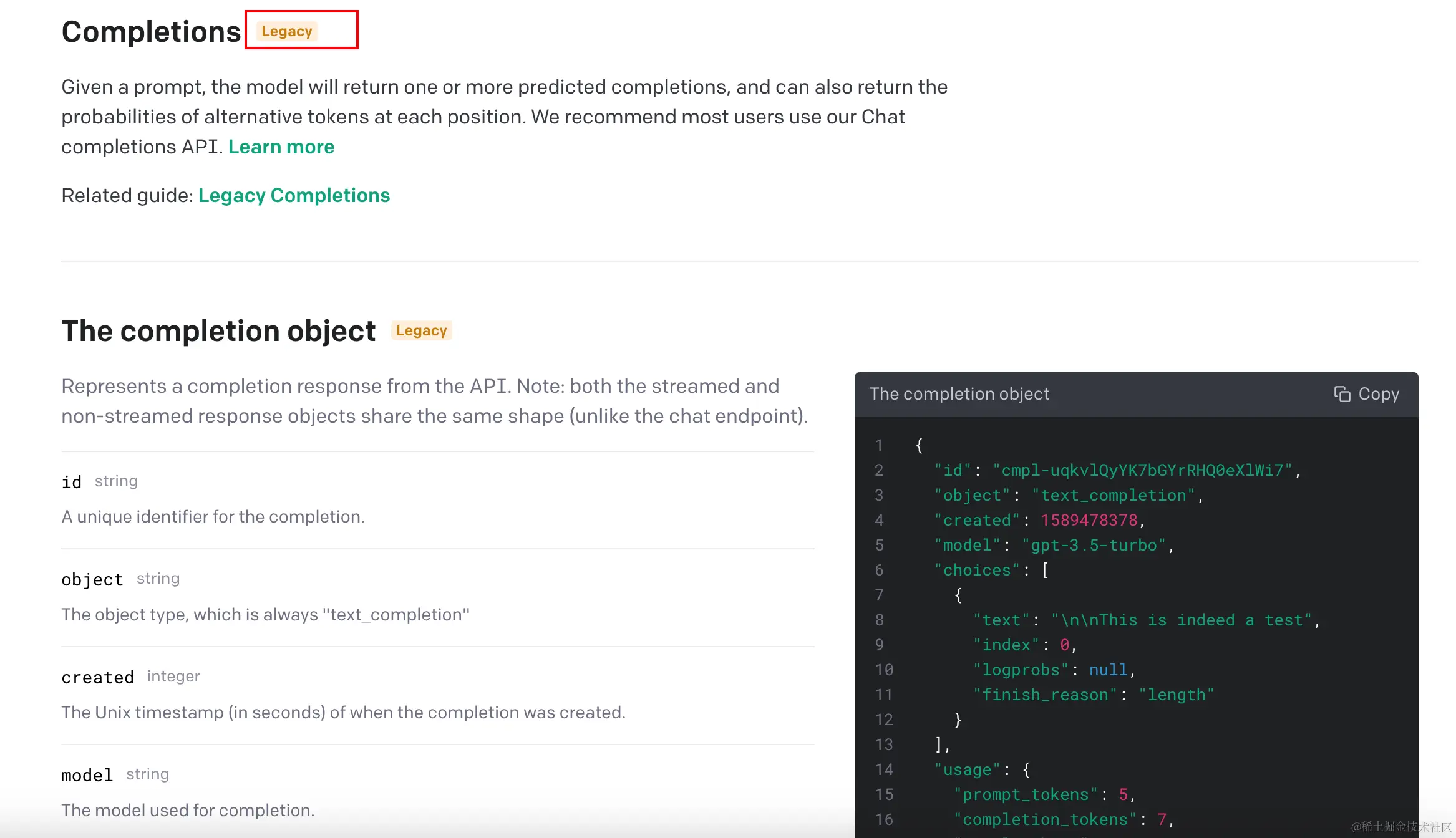Click the gpt-3.5-turbo model value in code
Viewport: 1456px width, 838px height.
1094,545
